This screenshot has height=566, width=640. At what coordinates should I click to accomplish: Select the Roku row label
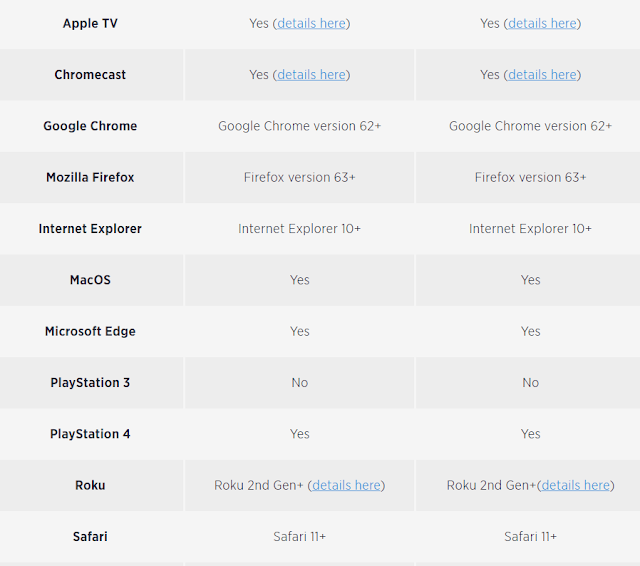(x=90, y=485)
